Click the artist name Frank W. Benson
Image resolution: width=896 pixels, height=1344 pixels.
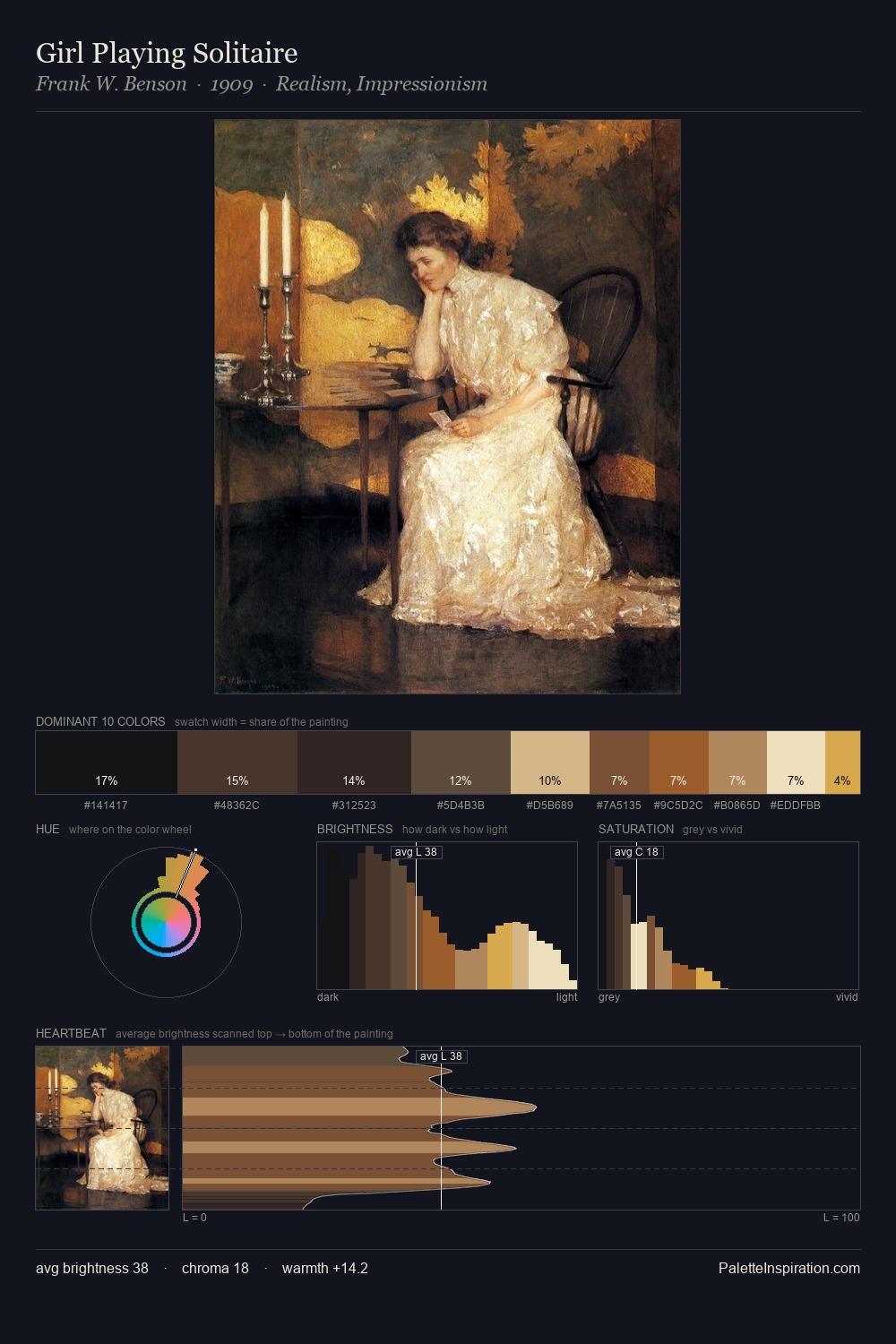[111, 84]
